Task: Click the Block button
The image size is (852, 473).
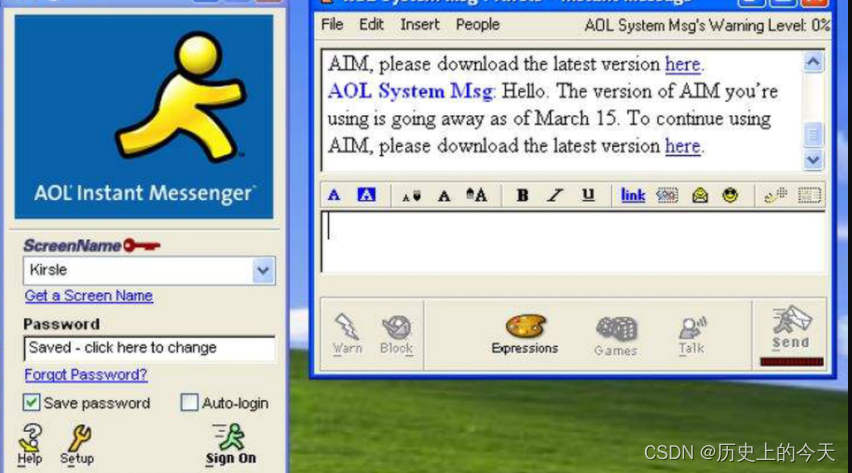Action: 397,334
